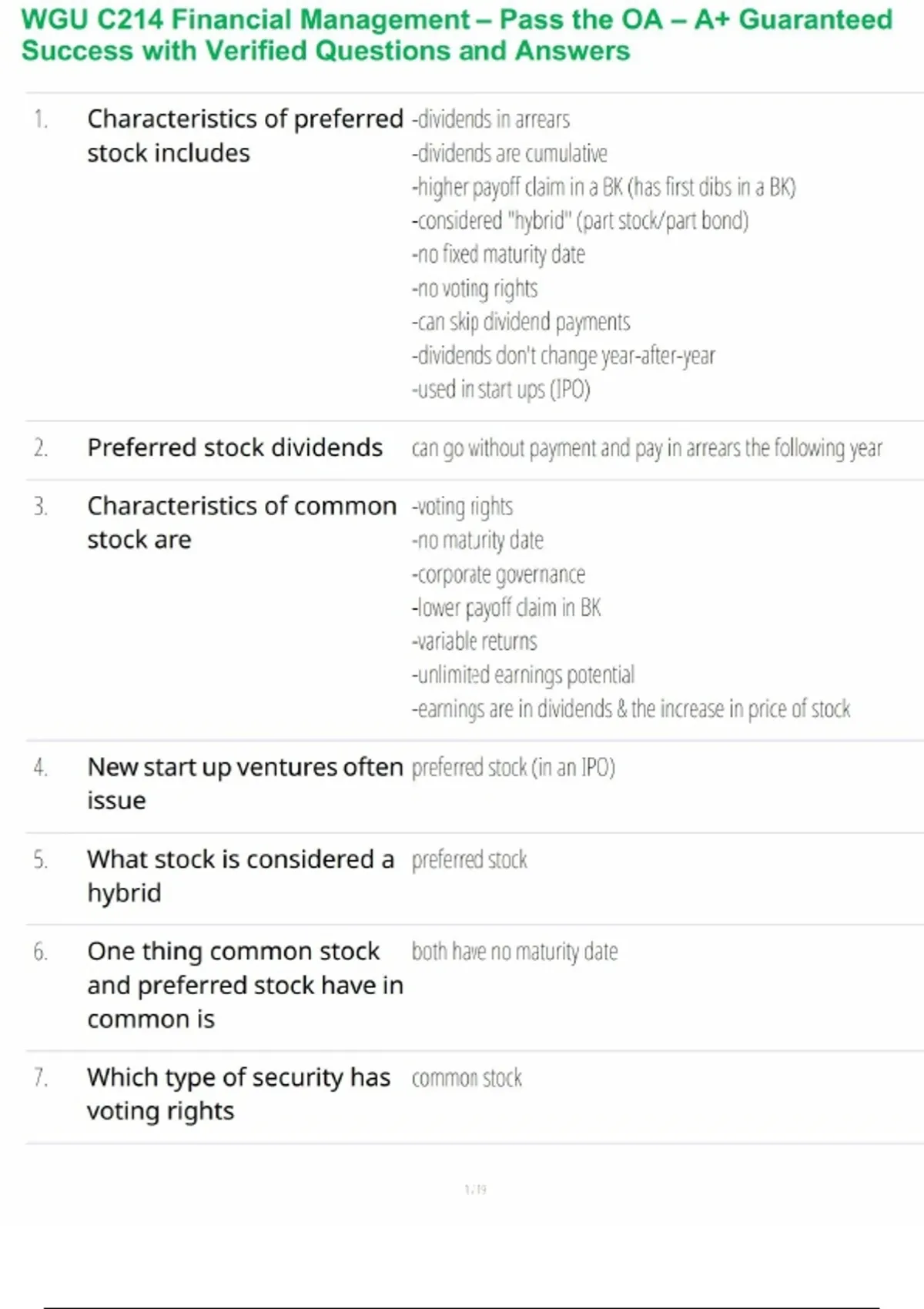
Task: Click answer 'both have no maturity date'
Action: click(x=514, y=952)
